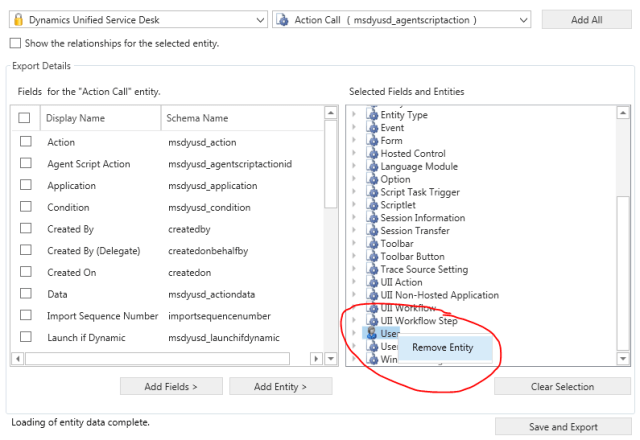Image resolution: width=640 pixels, height=440 pixels.
Task: Click the UII Workflow Step entity icon
Action: point(372,321)
